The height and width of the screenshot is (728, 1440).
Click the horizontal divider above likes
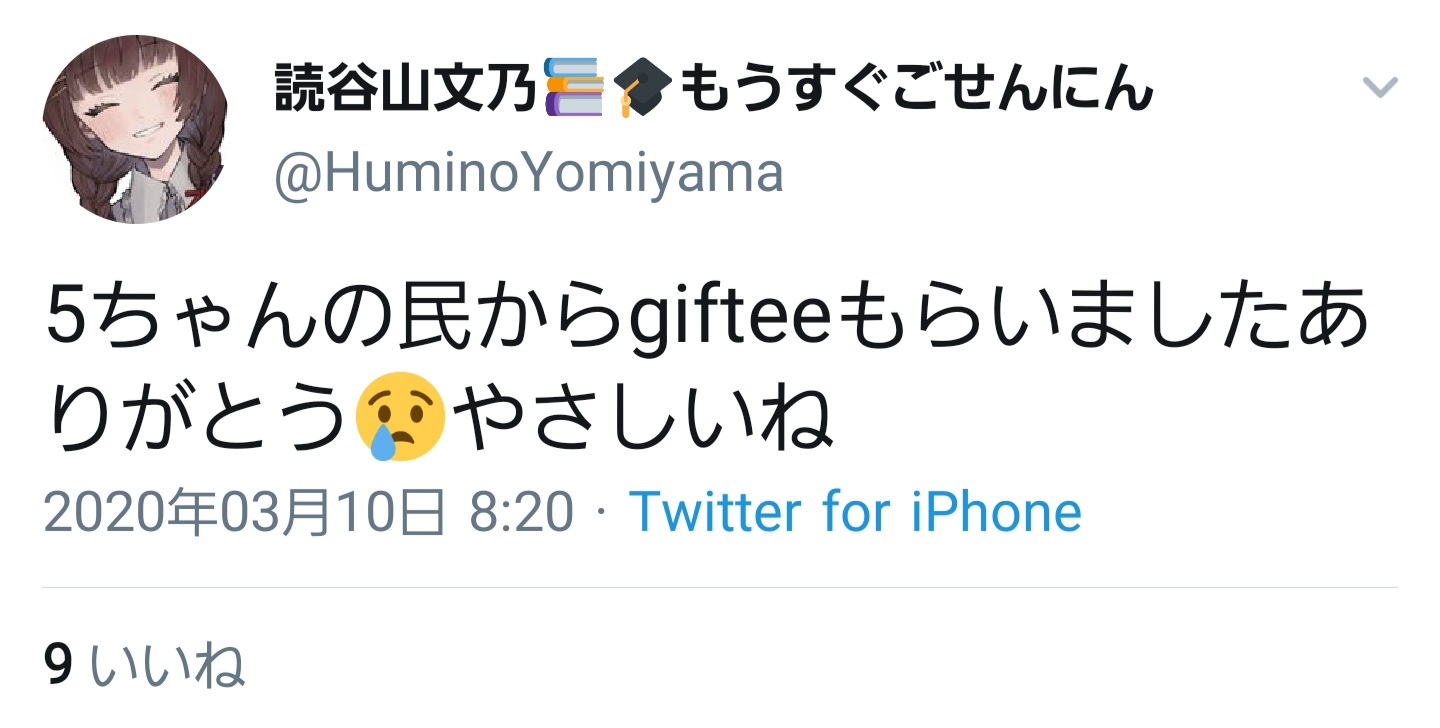[720, 588]
